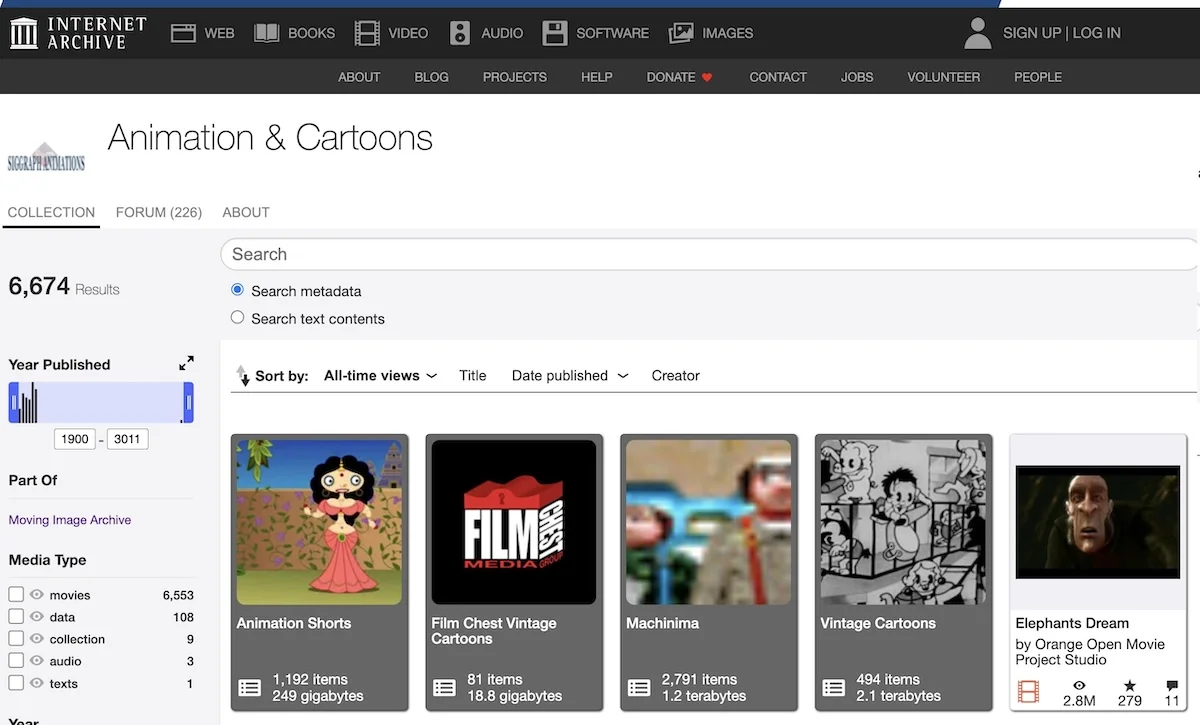Grab the left year range slider handle
This screenshot has width=1200, height=725.
tap(14, 403)
